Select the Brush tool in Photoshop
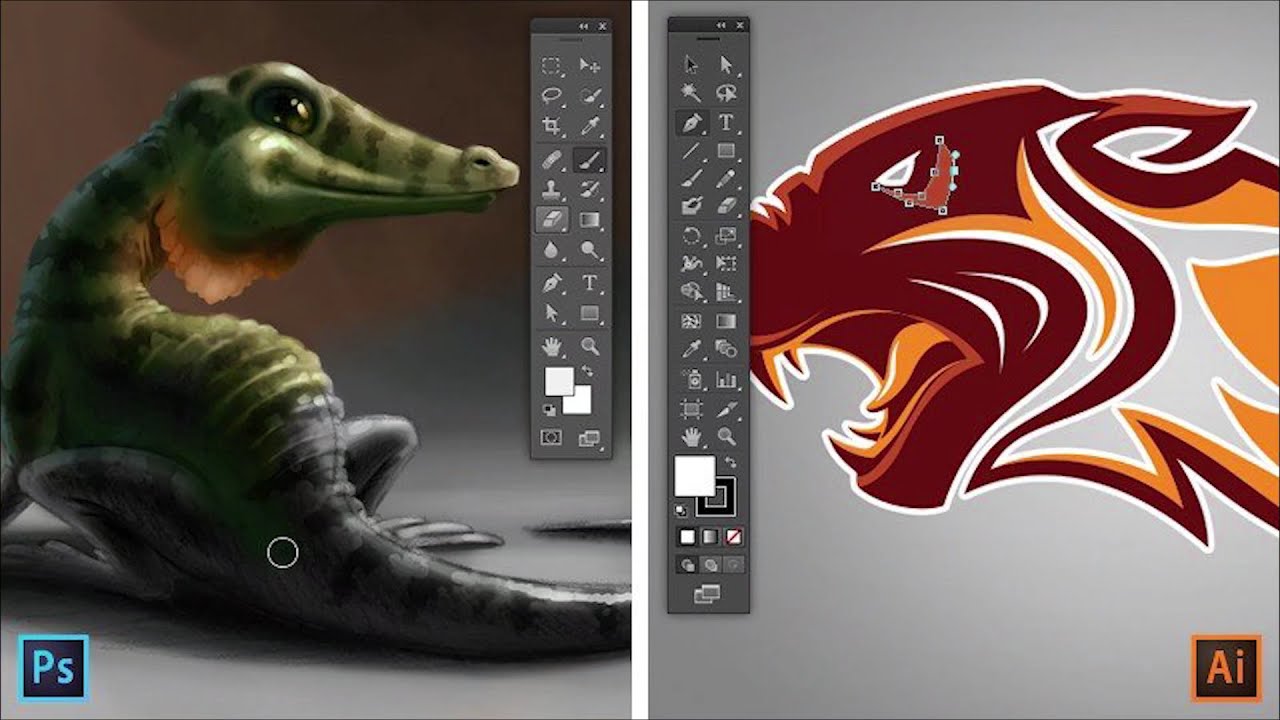This screenshot has height=720, width=1280. (590, 159)
